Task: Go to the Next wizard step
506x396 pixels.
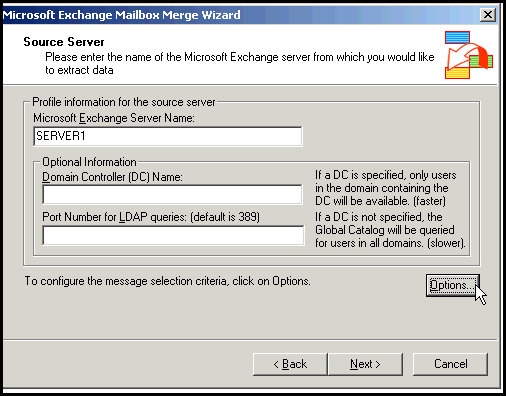Action: (365, 364)
